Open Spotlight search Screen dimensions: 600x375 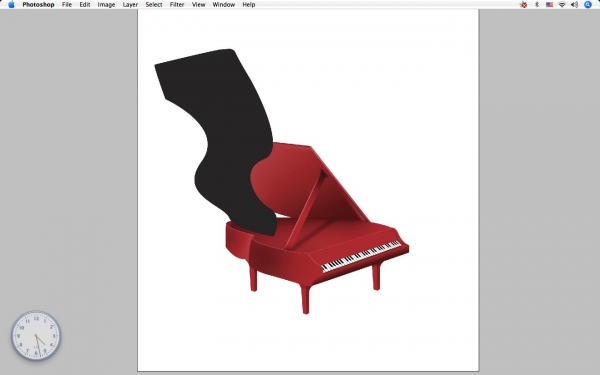click(x=588, y=5)
